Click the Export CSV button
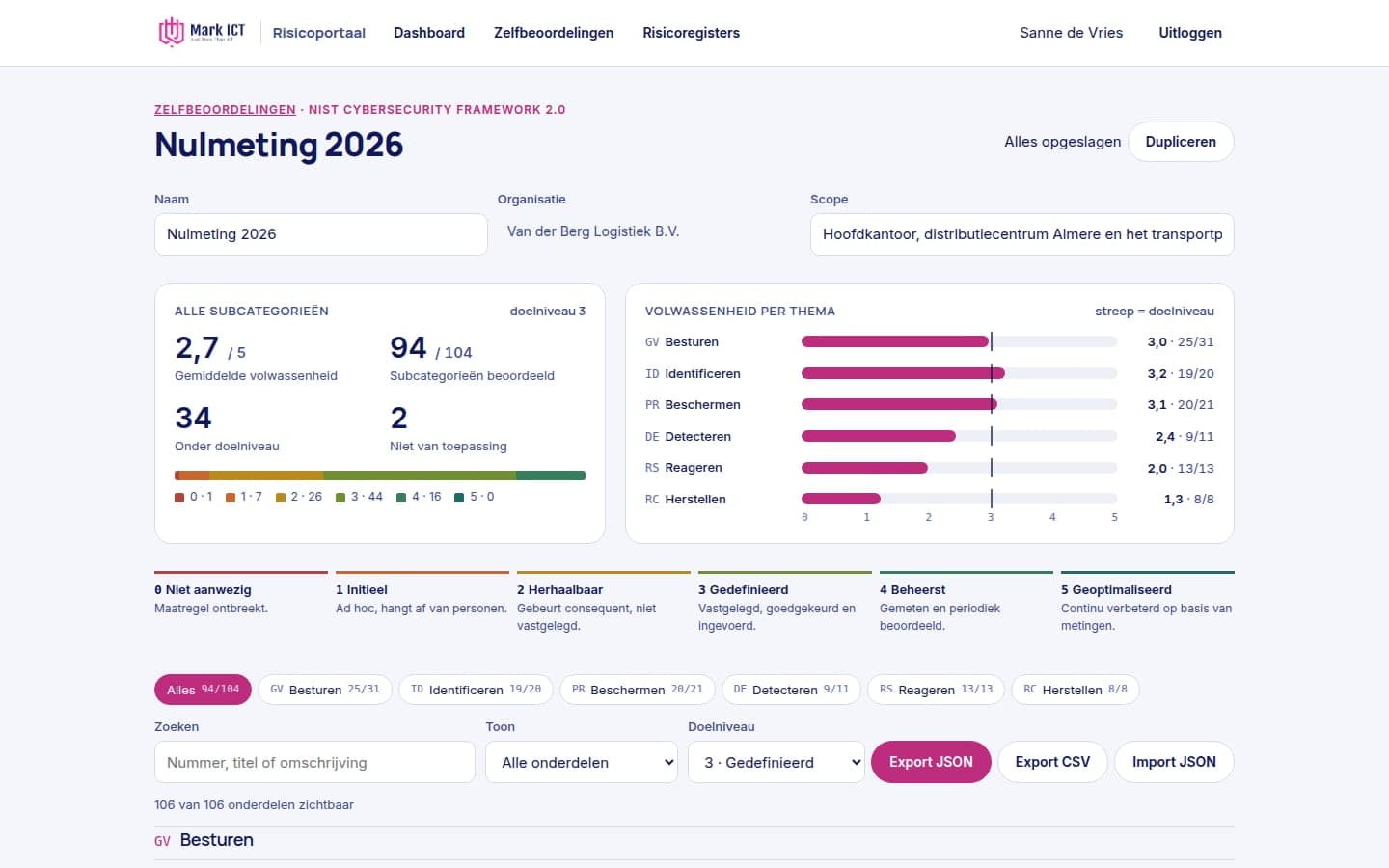Screen dimensions: 1389x868 pos(1052,762)
